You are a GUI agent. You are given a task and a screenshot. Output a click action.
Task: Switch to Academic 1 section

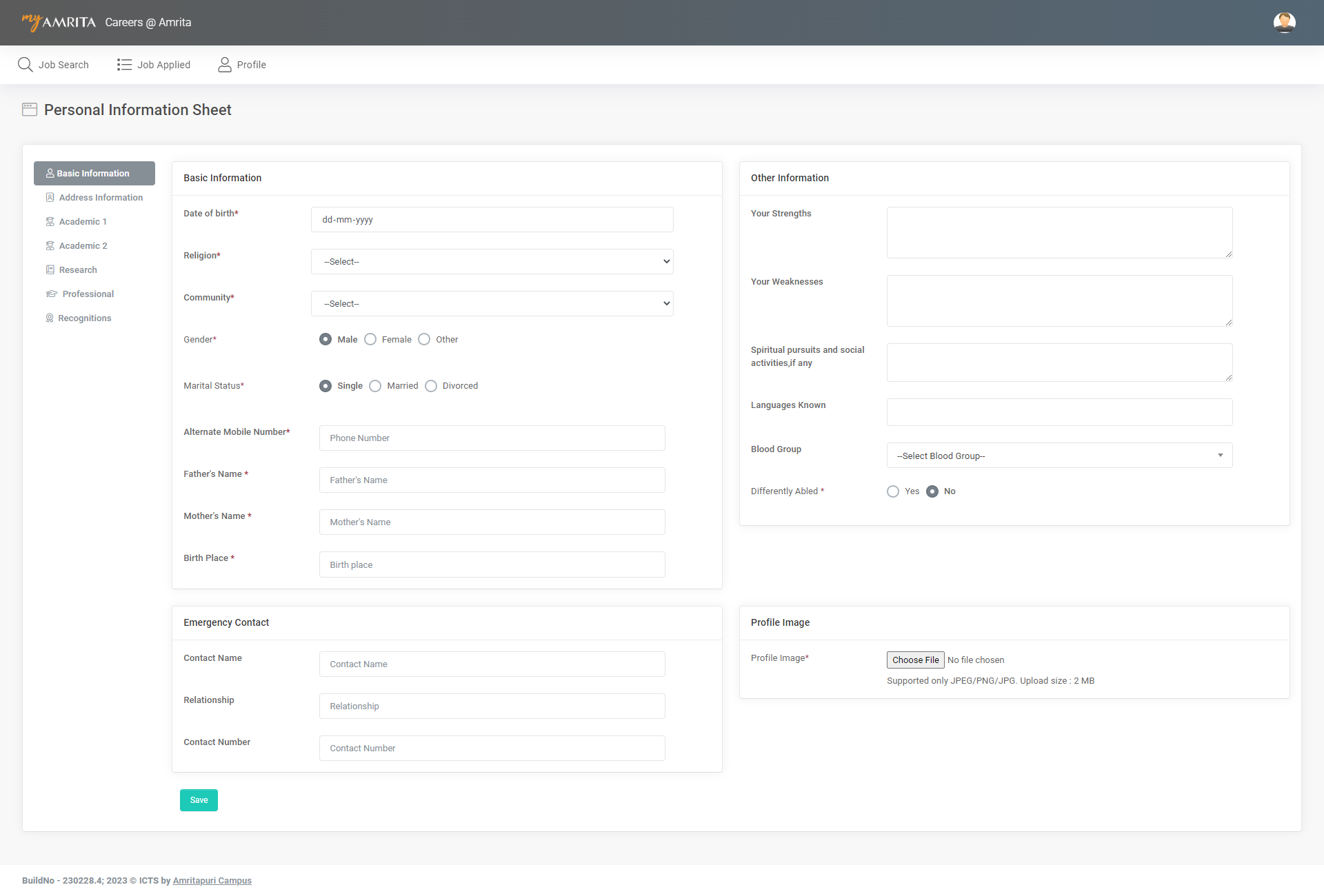point(83,222)
